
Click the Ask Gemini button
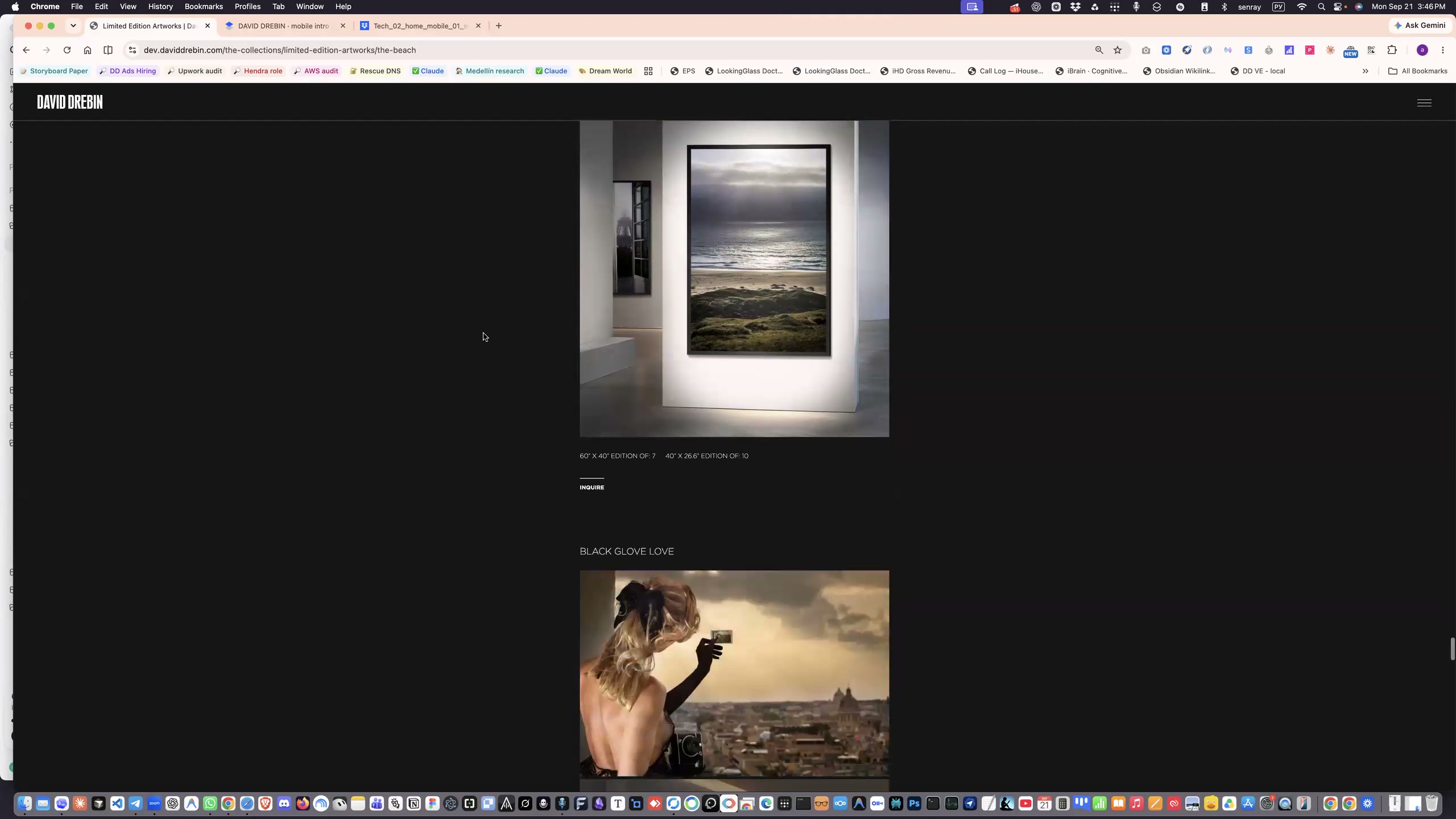(1420, 26)
